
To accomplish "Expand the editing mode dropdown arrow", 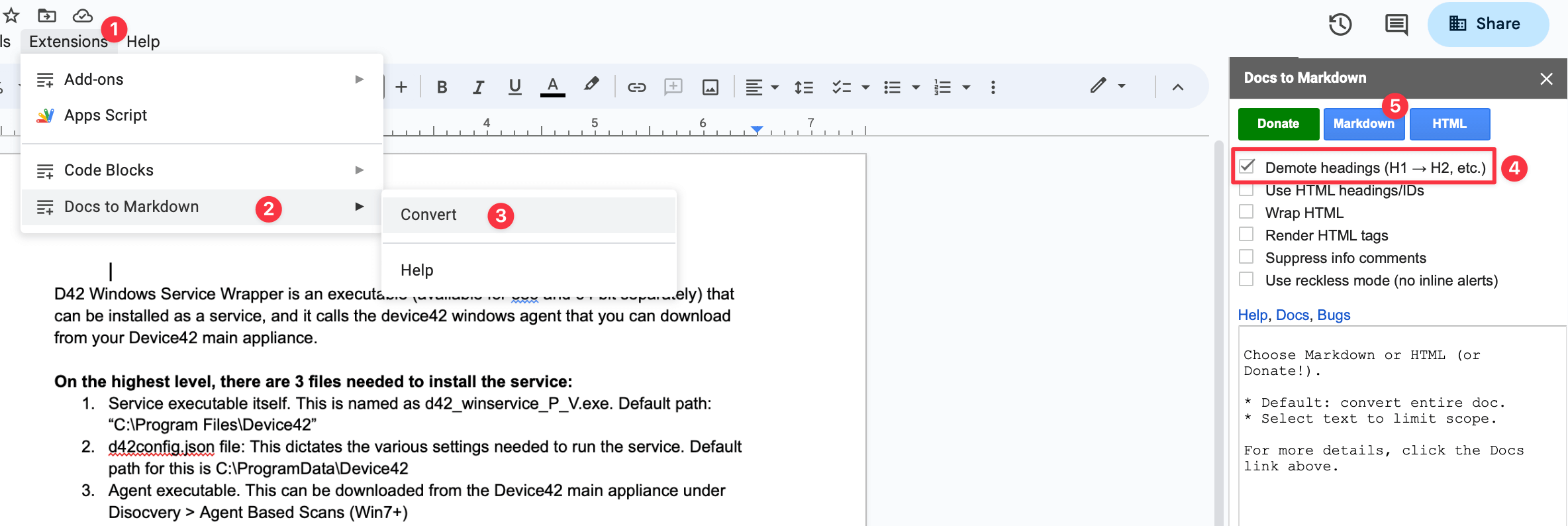I will coord(1122,86).
